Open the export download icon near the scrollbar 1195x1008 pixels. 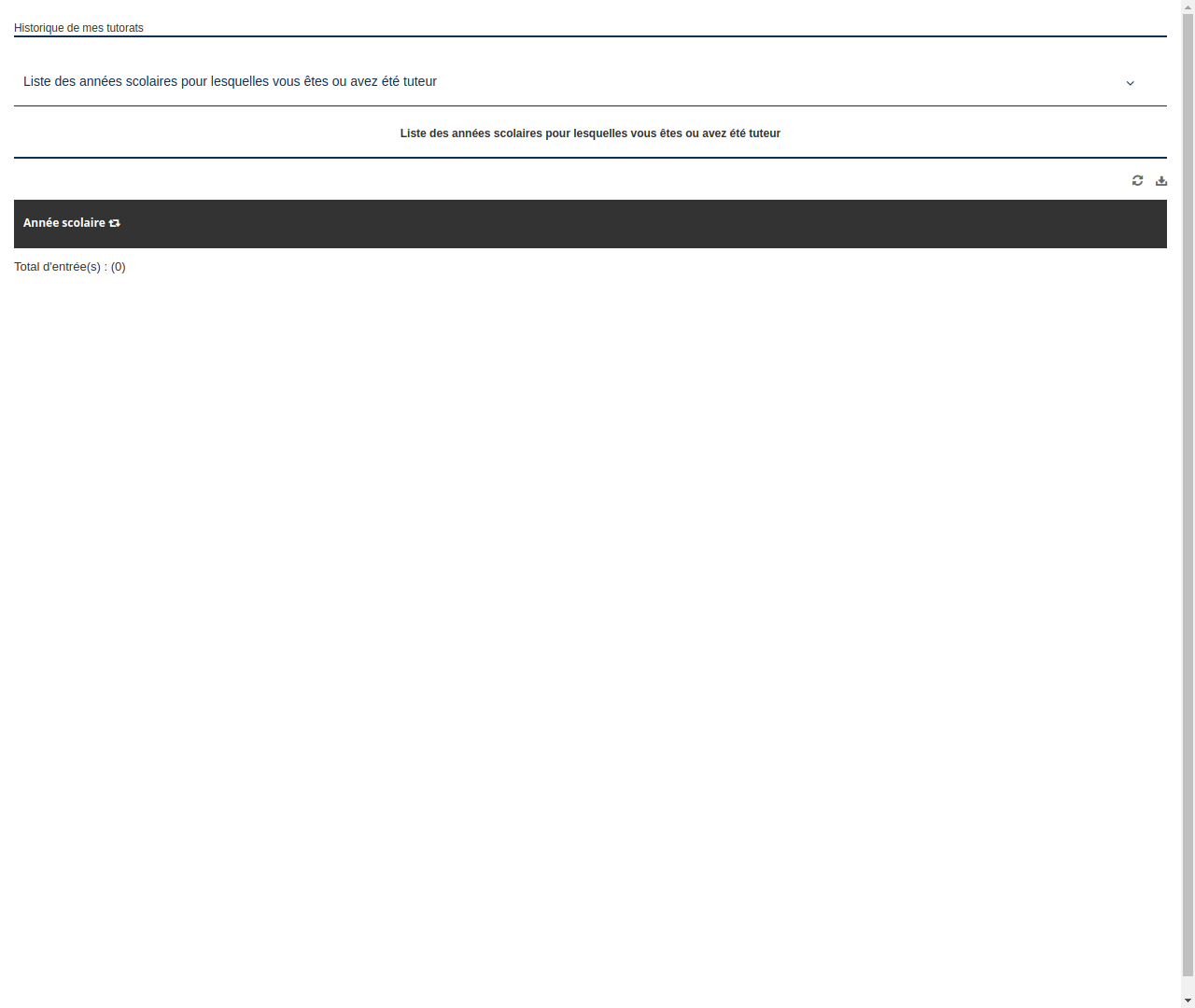[x=1161, y=180]
